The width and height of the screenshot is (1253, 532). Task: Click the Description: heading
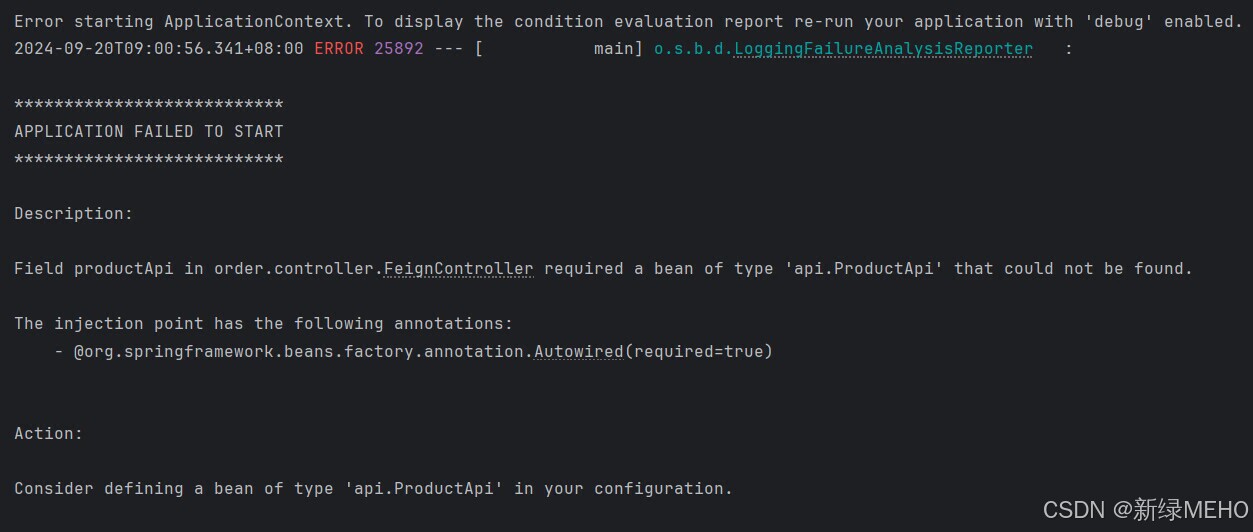73,214
